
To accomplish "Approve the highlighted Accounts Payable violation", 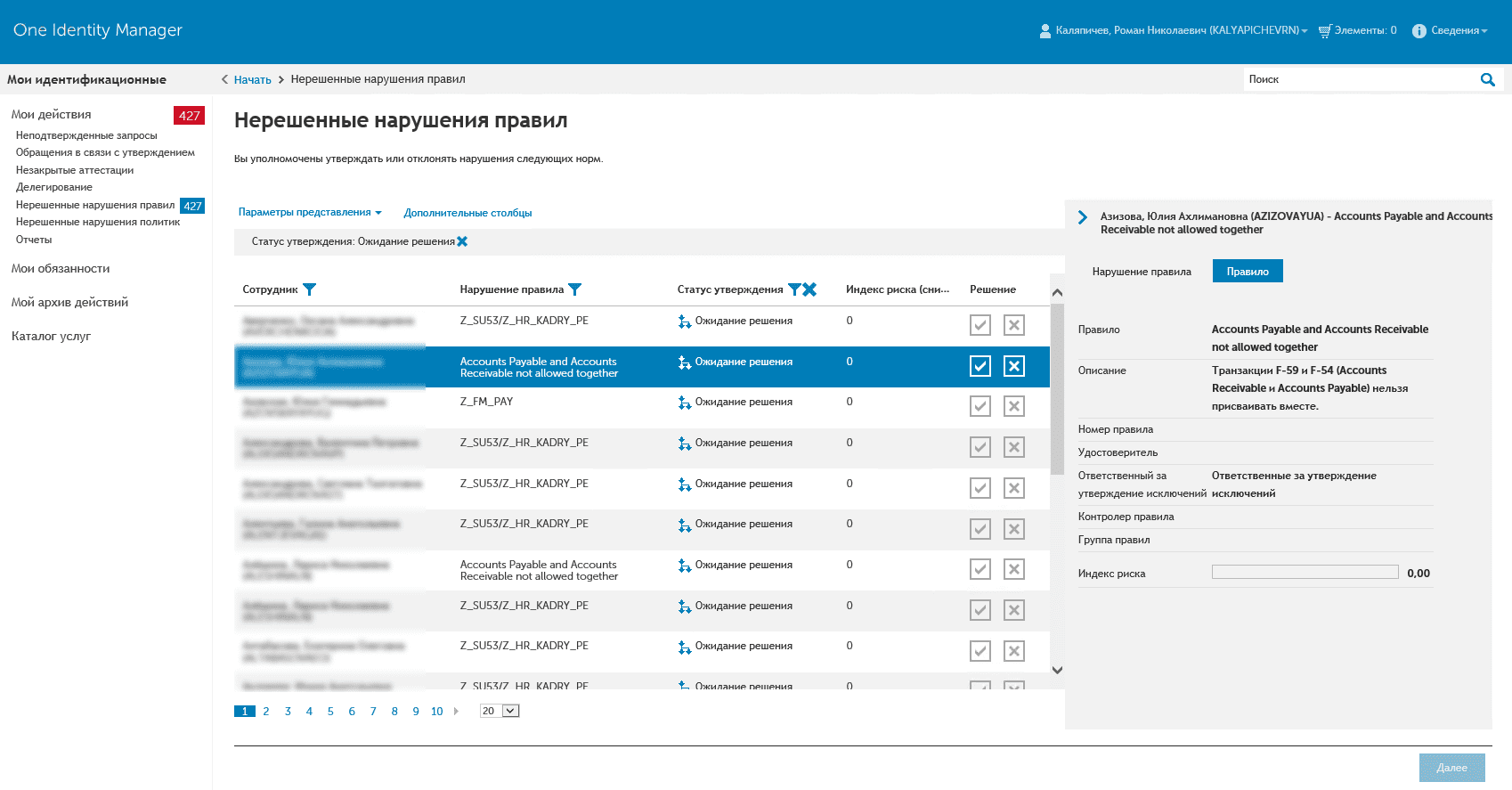I will coord(980,366).
